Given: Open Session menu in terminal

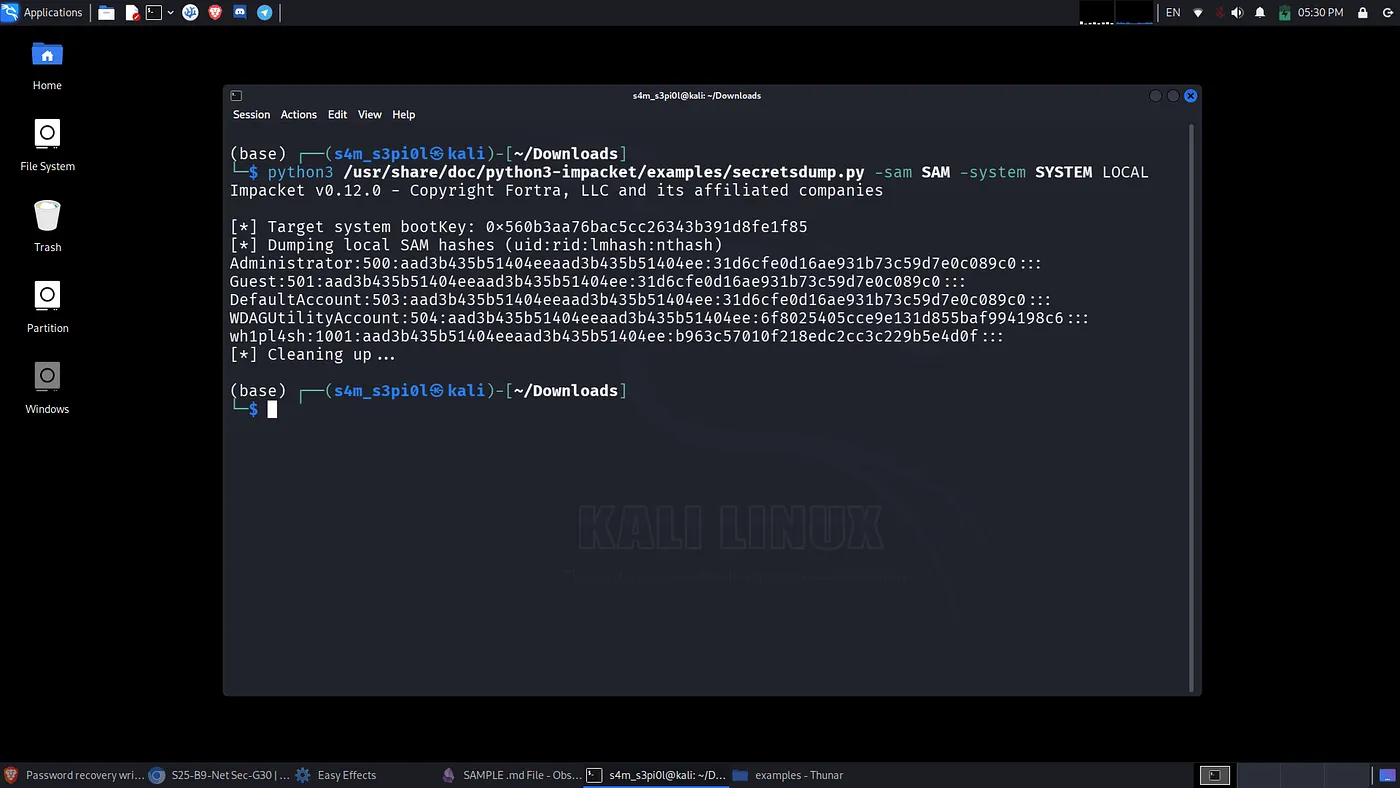Looking at the screenshot, I should click(251, 115).
